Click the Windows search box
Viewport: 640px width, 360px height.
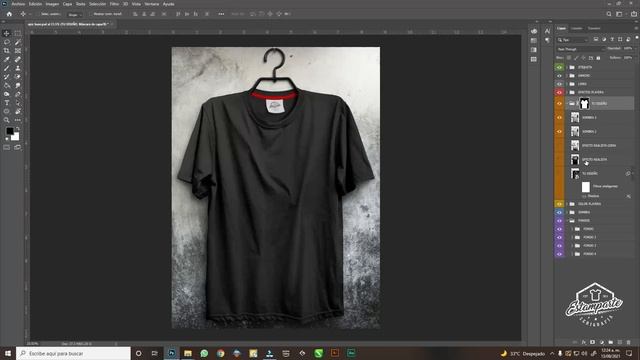coord(73,353)
